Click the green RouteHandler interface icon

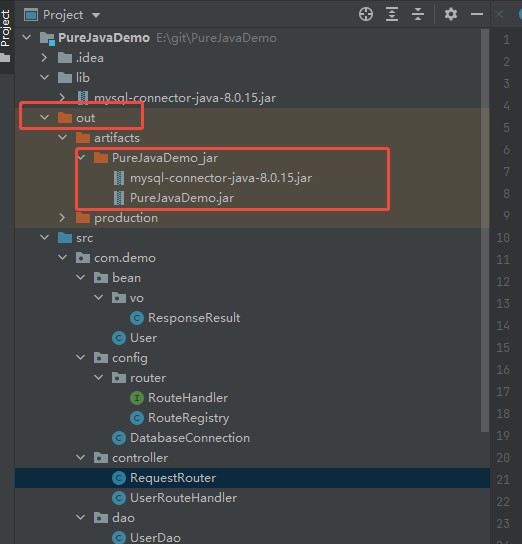coord(137,398)
